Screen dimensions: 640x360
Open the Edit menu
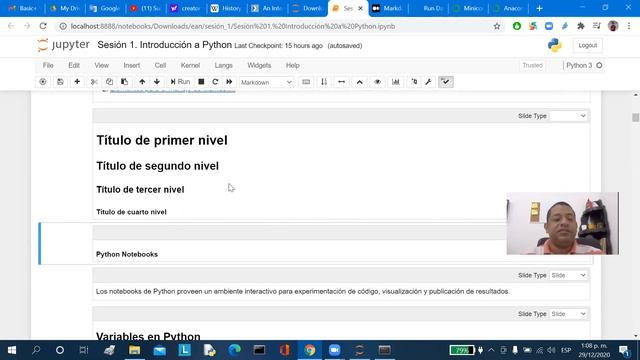click(x=74, y=65)
